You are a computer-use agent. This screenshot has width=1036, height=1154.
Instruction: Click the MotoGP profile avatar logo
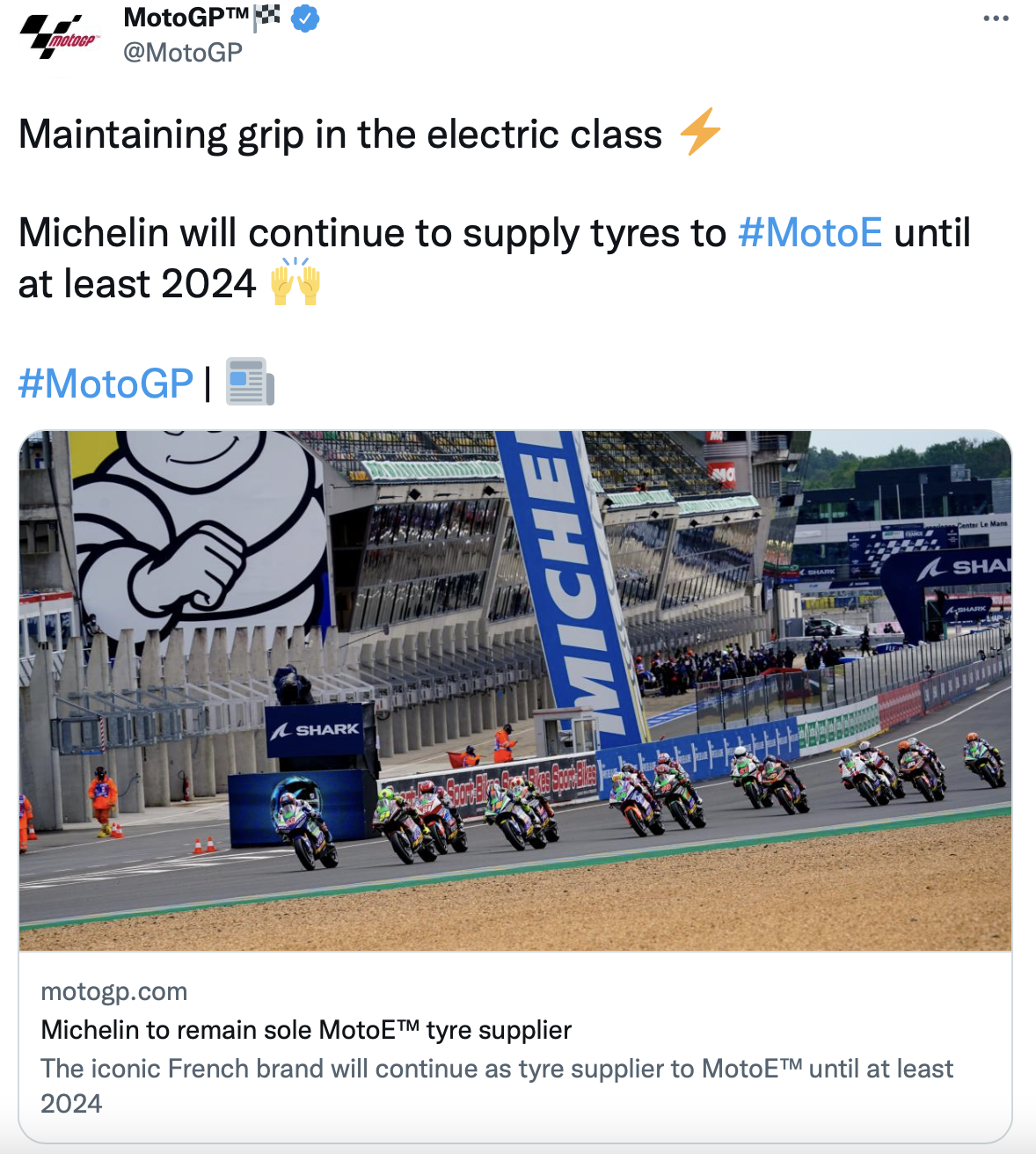pyautogui.click(x=60, y=35)
